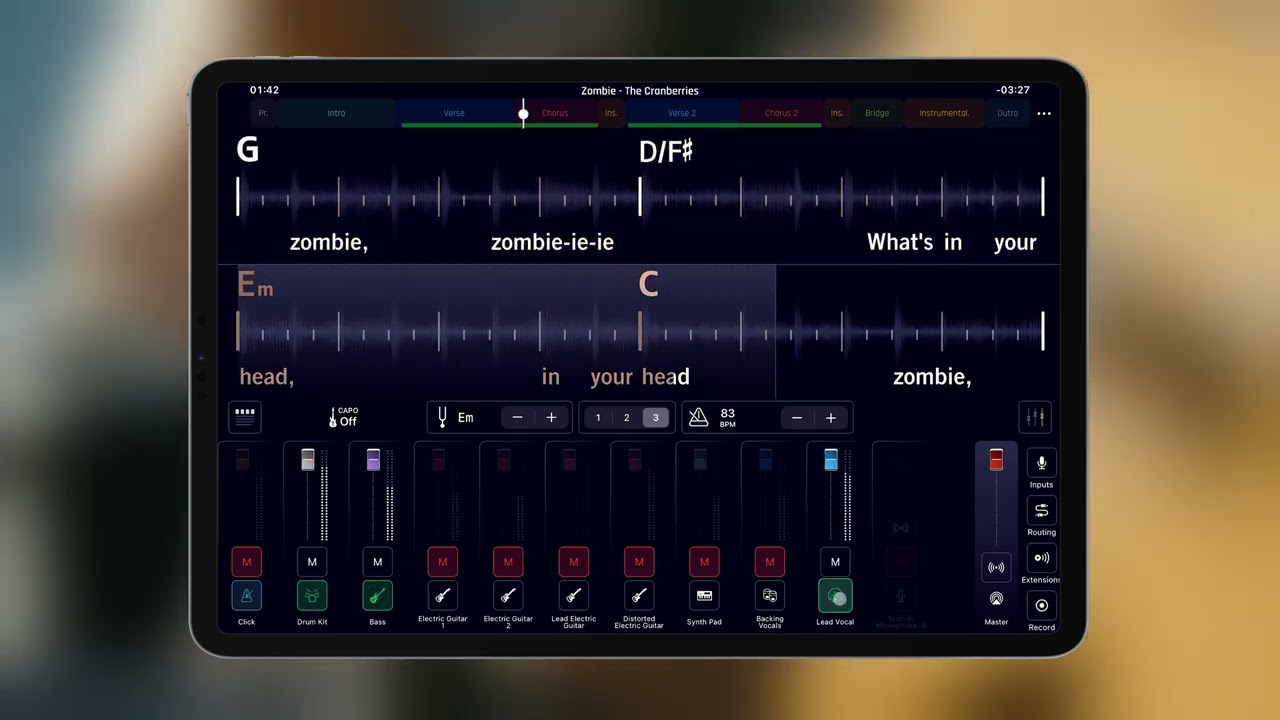
Task: Unmute the Distorted Electric Guitar track
Action: coord(639,562)
